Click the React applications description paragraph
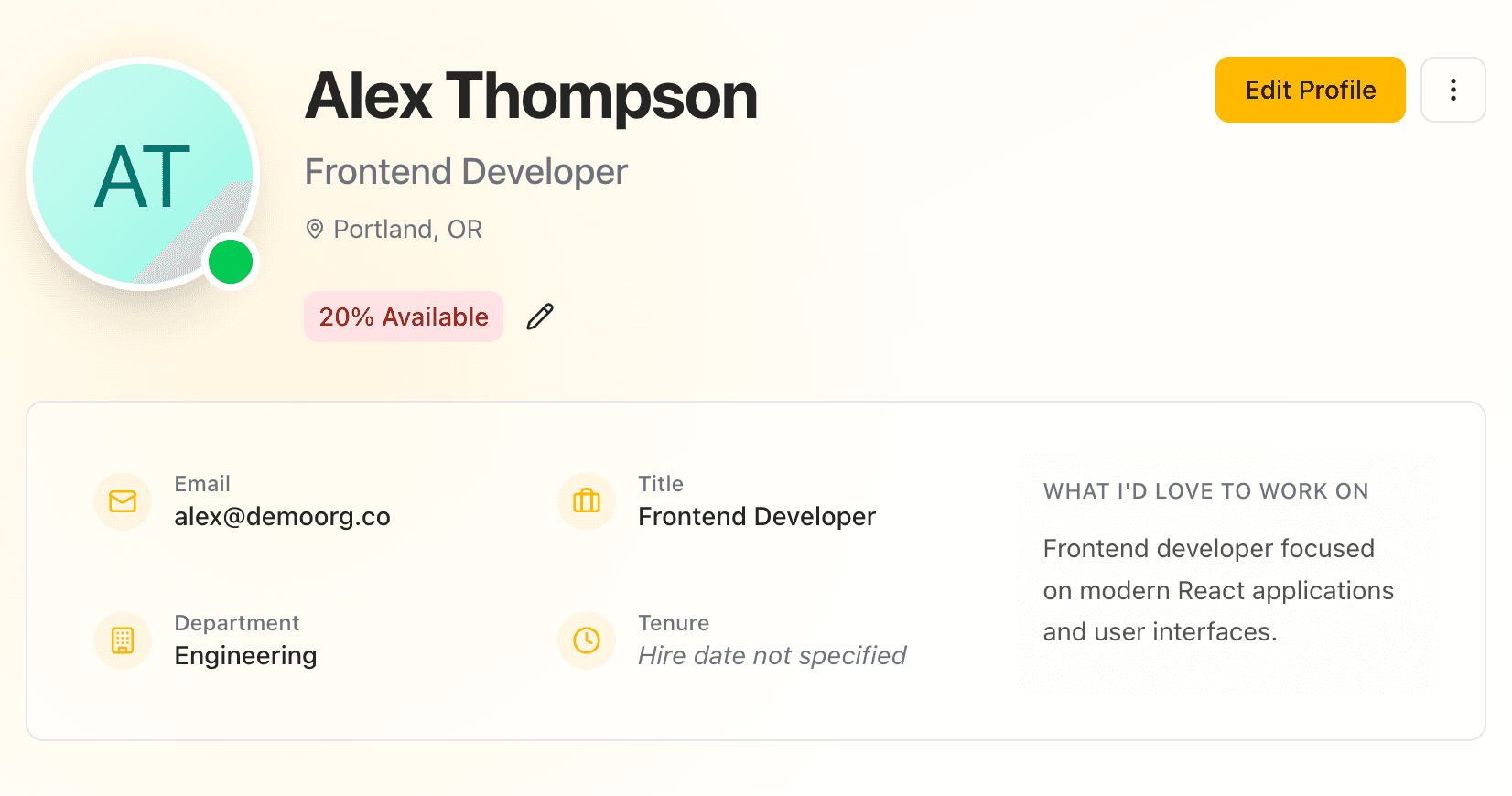This screenshot has height=796, width=1512. (x=1217, y=590)
